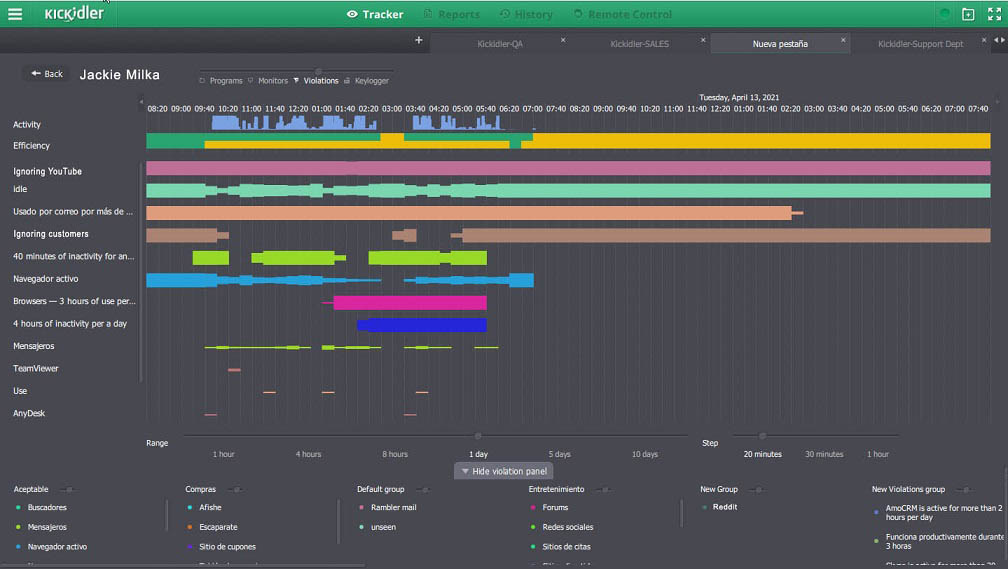
Task: Click the Ignoring customers row label
Action: point(51,234)
